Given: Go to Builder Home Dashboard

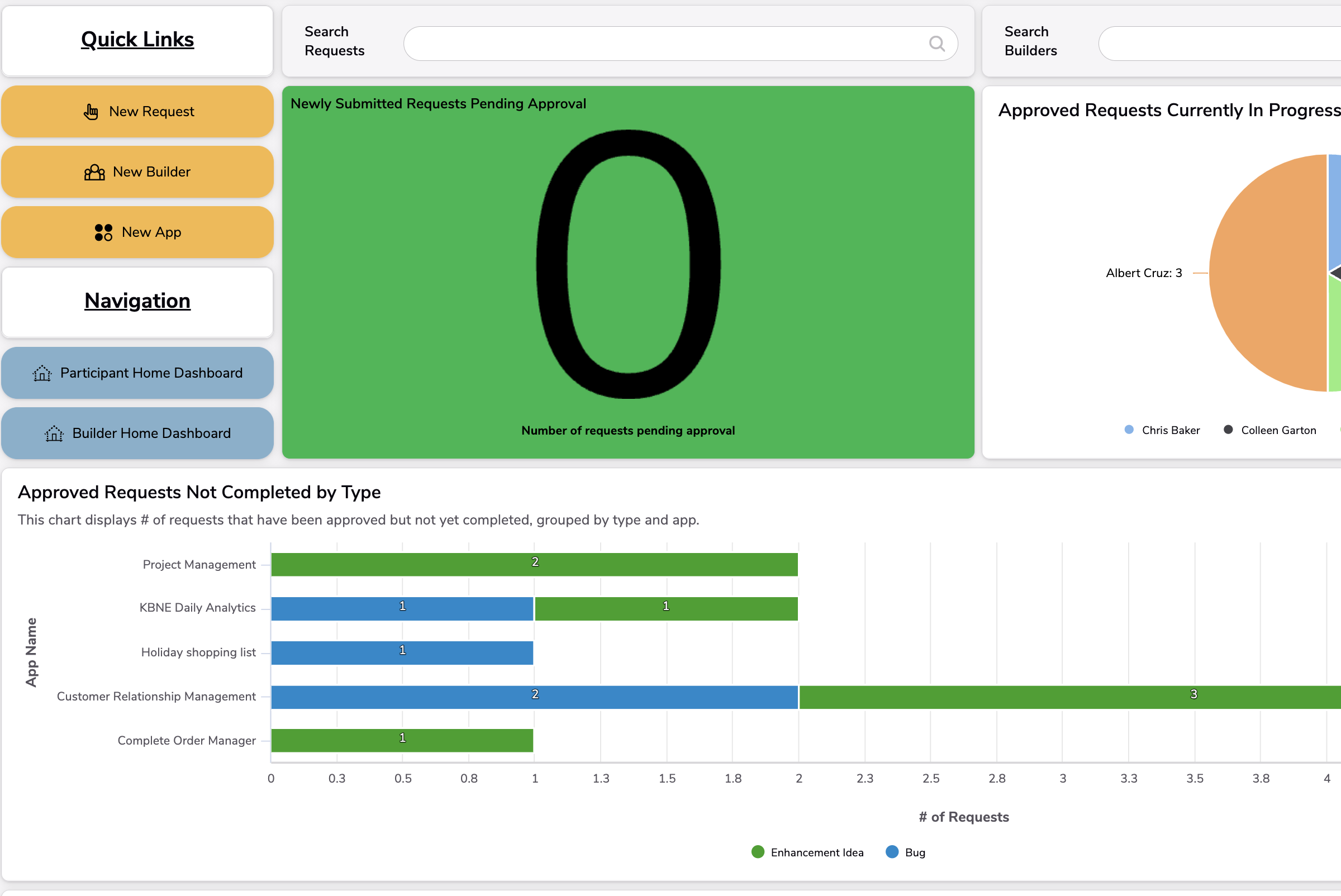Looking at the screenshot, I should (x=151, y=433).
